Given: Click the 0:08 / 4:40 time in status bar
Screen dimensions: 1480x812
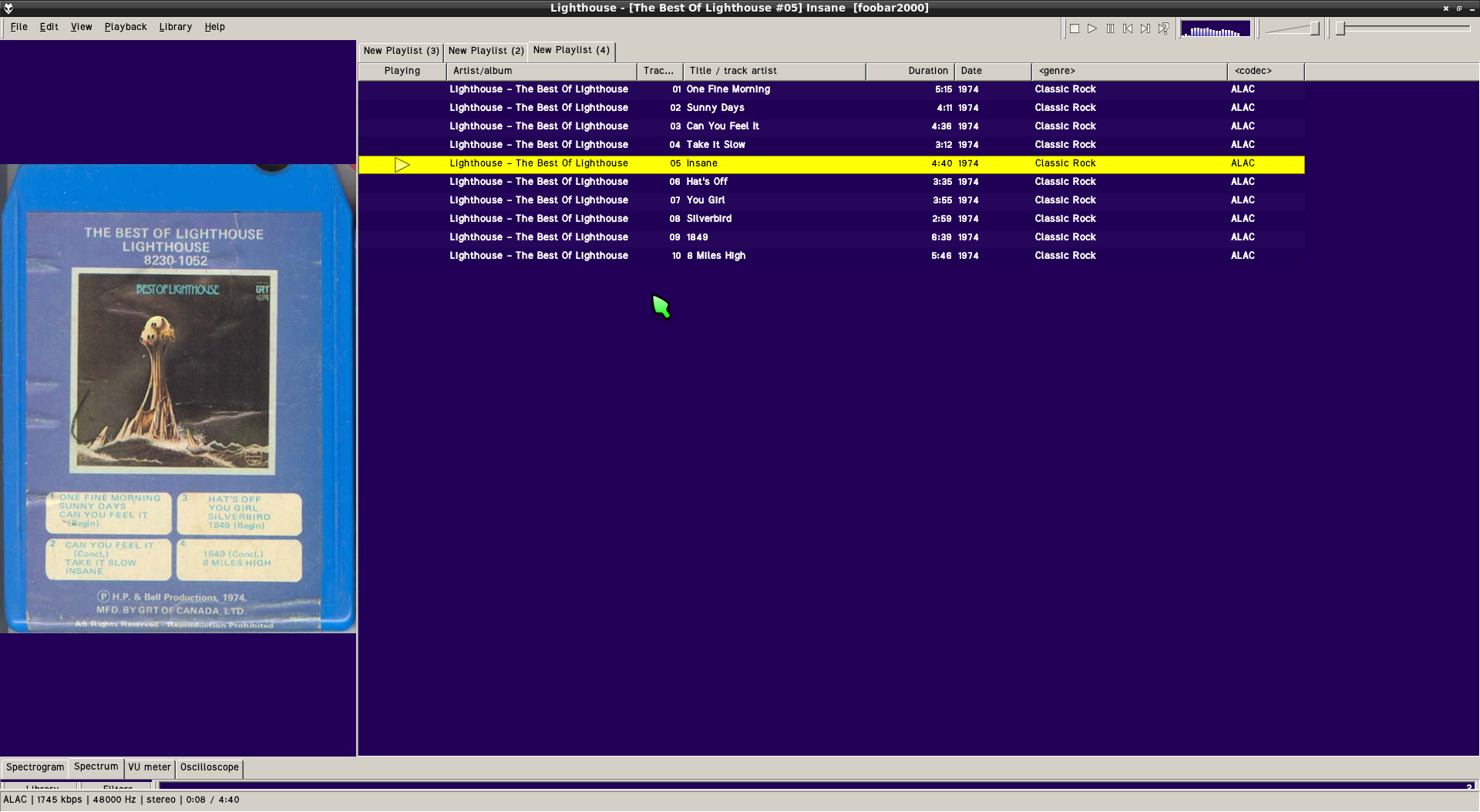Looking at the screenshot, I should point(213,800).
